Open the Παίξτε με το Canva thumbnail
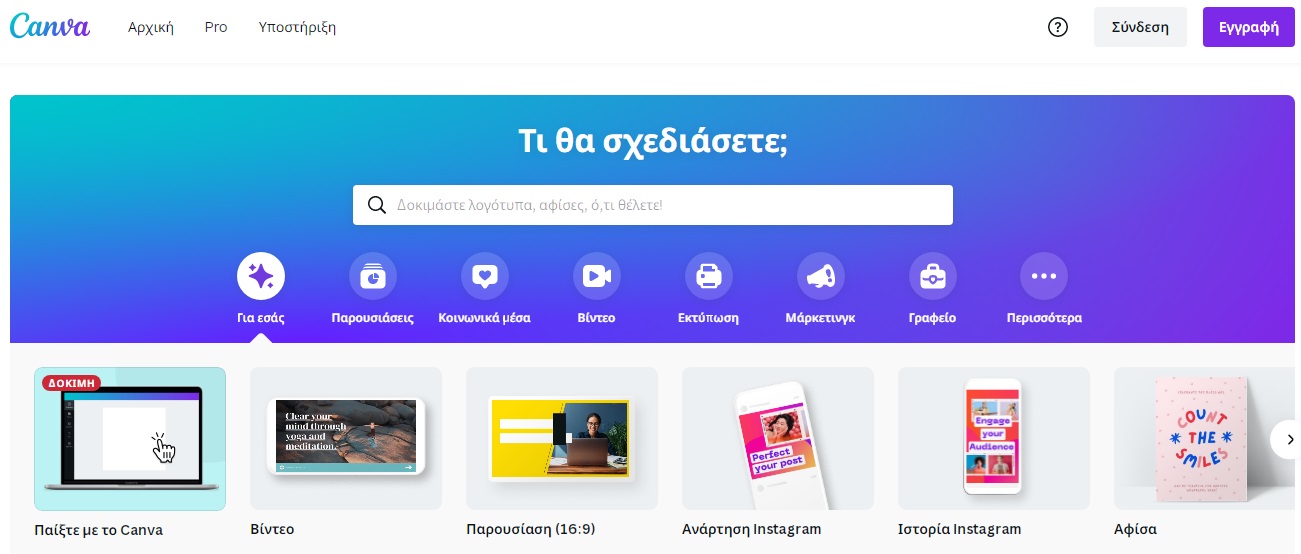This screenshot has height=554, width=1301. coord(130,439)
